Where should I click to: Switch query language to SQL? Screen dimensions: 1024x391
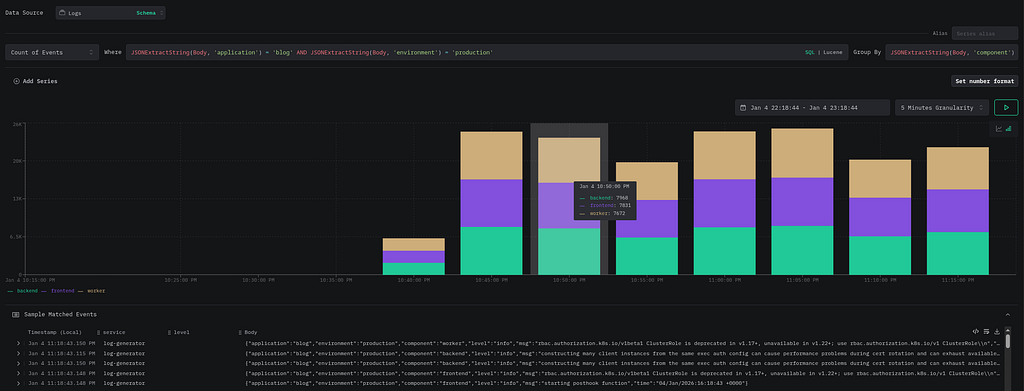coord(810,52)
